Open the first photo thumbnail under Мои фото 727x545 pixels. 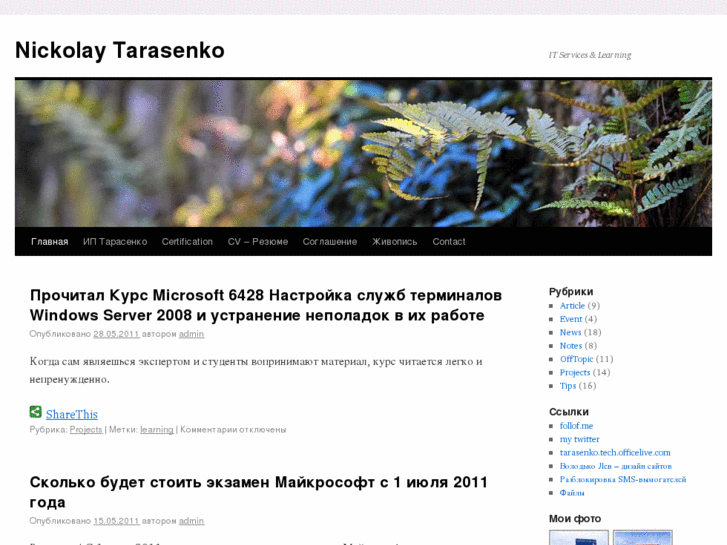[579, 538]
